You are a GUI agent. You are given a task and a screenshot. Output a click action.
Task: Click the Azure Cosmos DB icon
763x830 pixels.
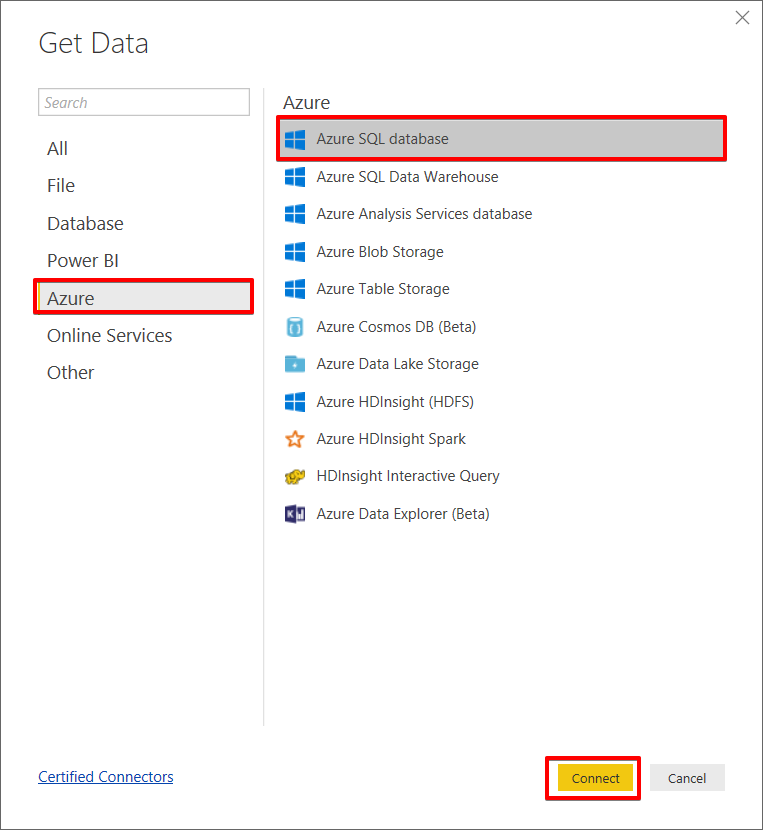coord(295,327)
